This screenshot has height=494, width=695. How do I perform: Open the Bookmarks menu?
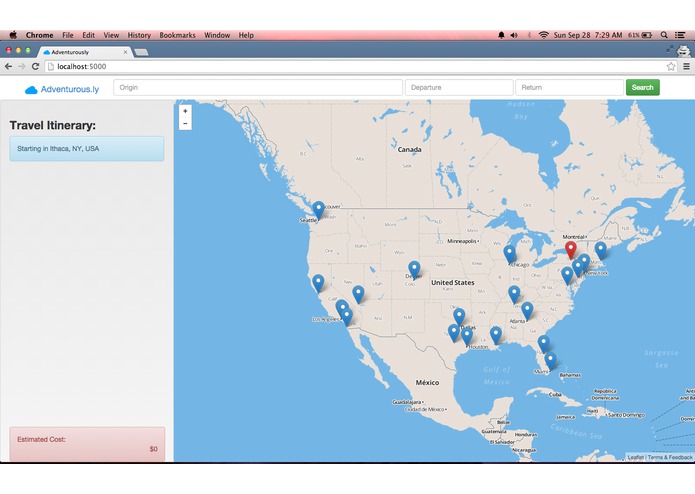pyautogui.click(x=177, y=35)
